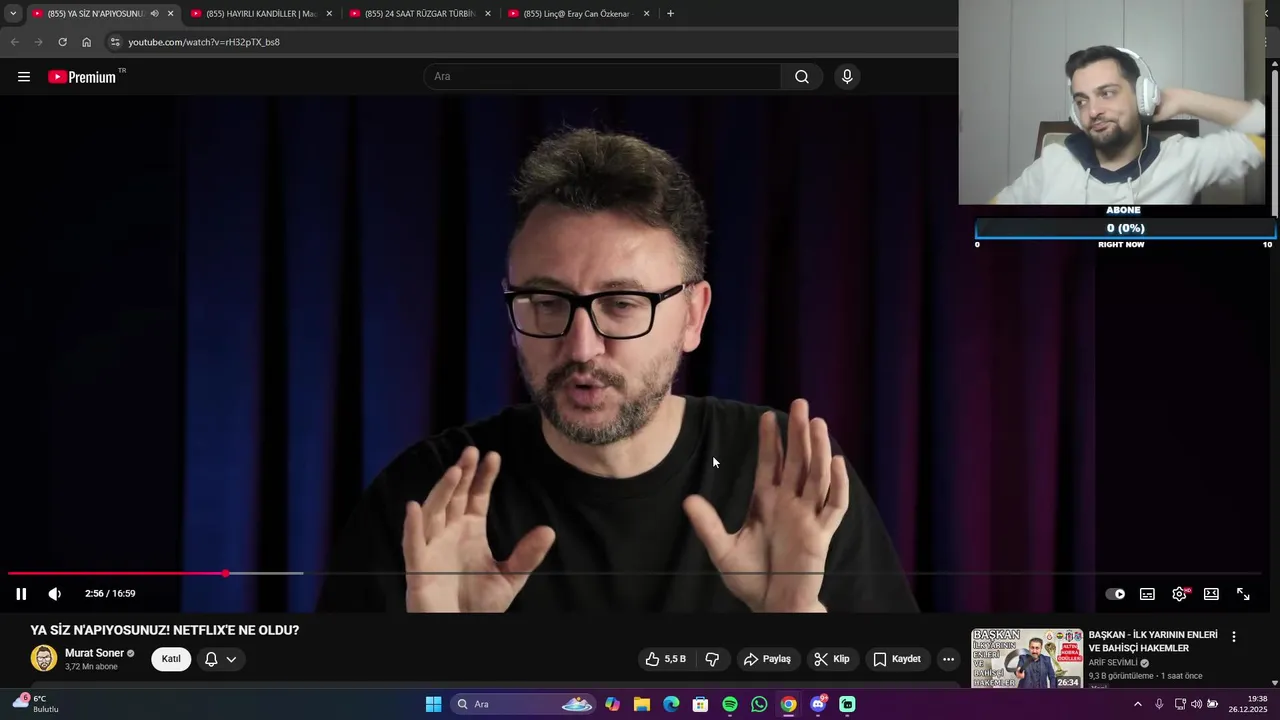Go forward in browser history
This screenshot has width=1280, height=720.
[x=38, y=42]
